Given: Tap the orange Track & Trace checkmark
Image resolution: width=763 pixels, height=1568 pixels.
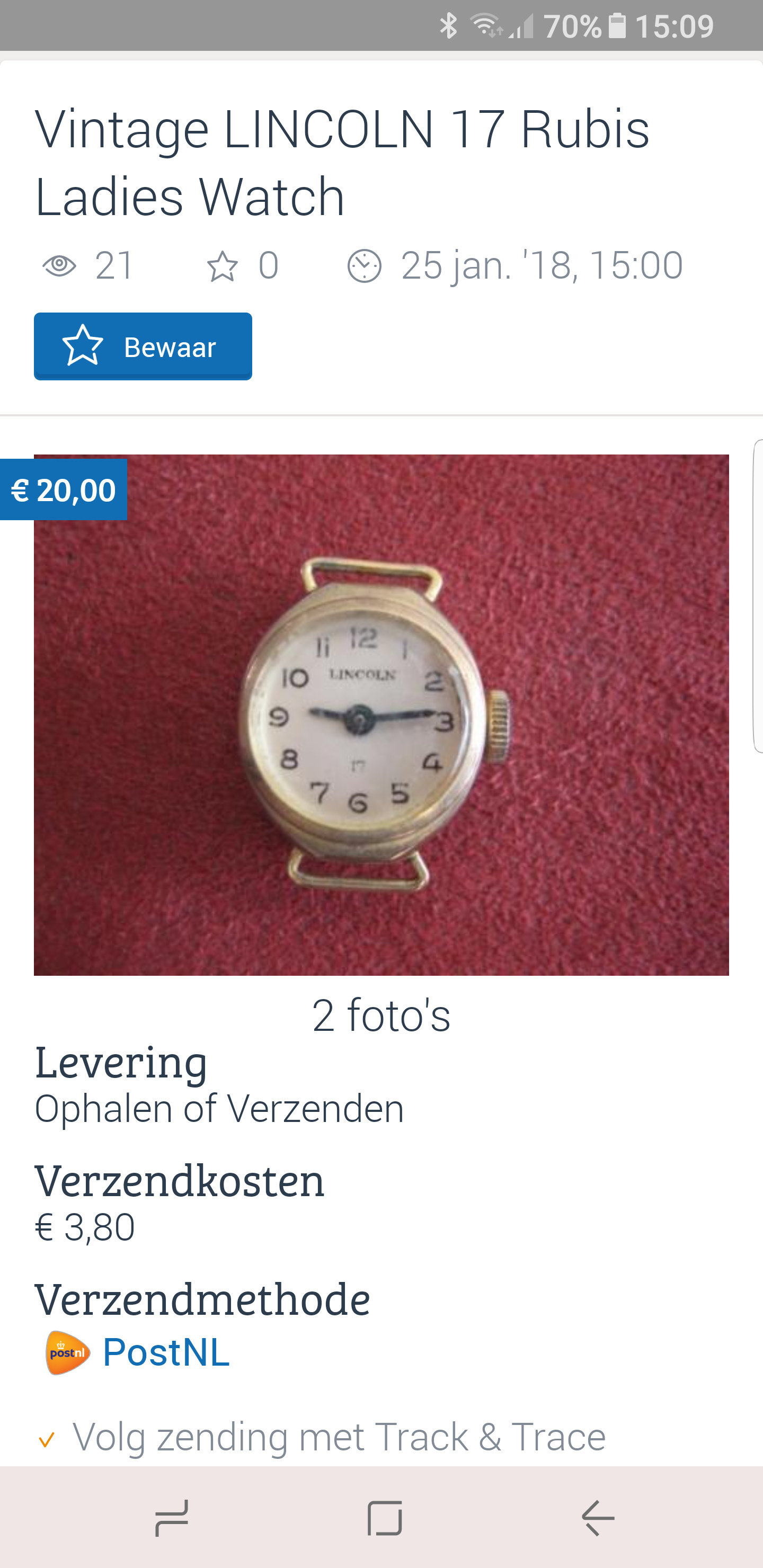Looking at the screenshot, I should click(46, 1440).
